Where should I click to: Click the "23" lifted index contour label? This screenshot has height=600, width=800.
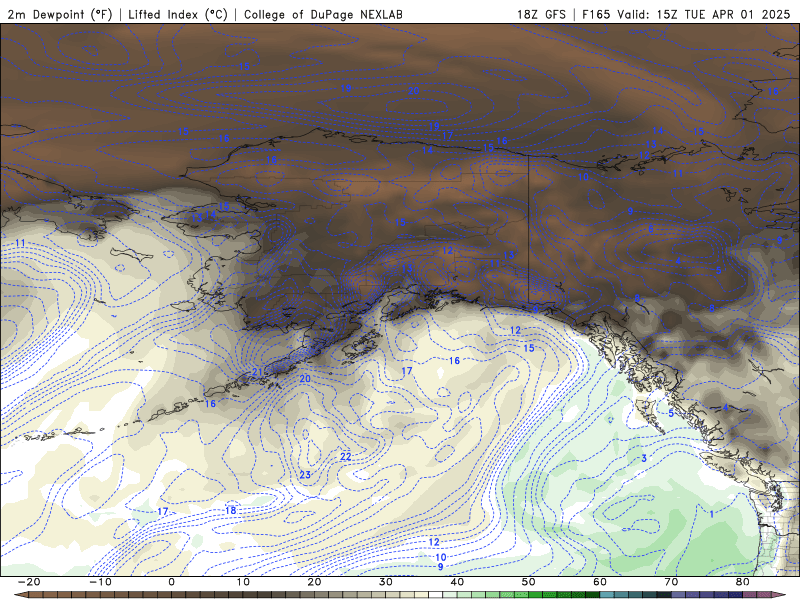(x=305, y=475)
